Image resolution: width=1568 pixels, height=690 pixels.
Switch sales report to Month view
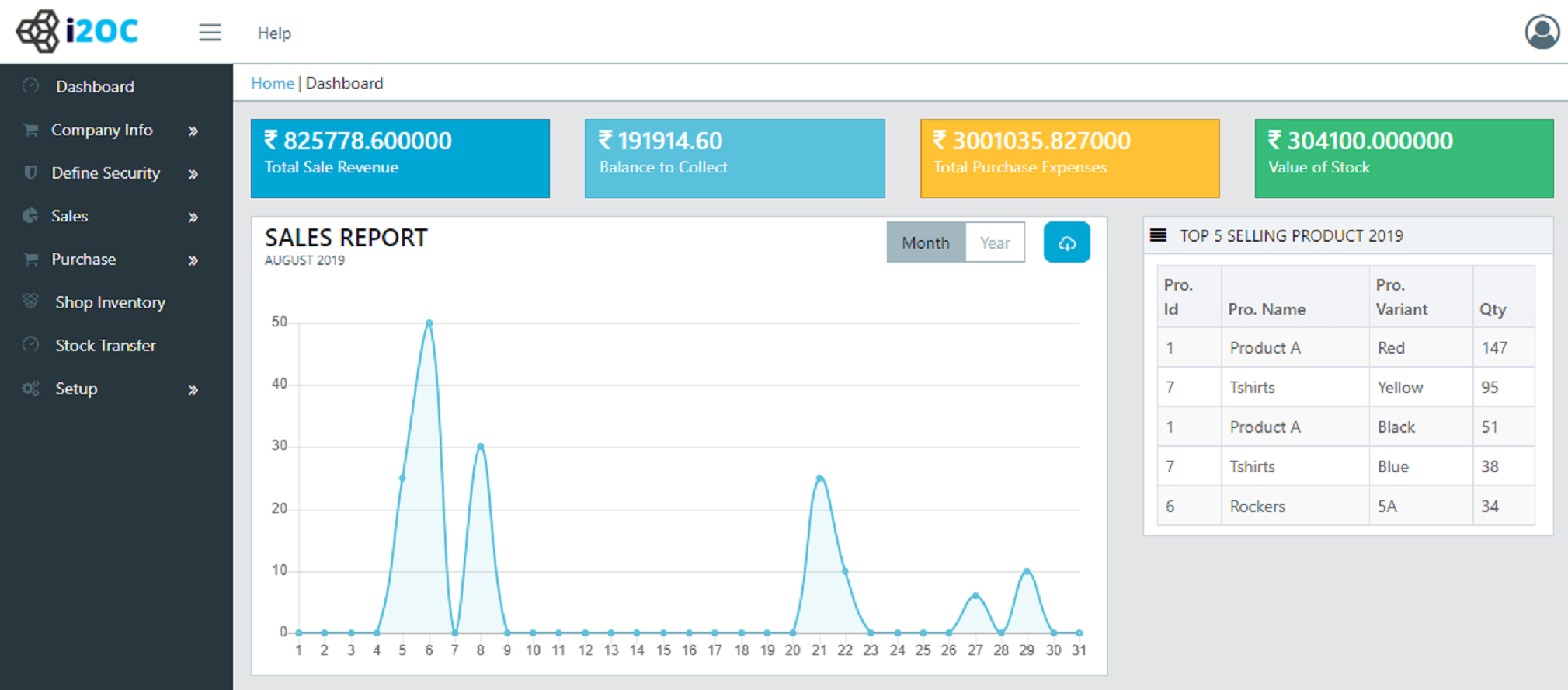point(926,243)
